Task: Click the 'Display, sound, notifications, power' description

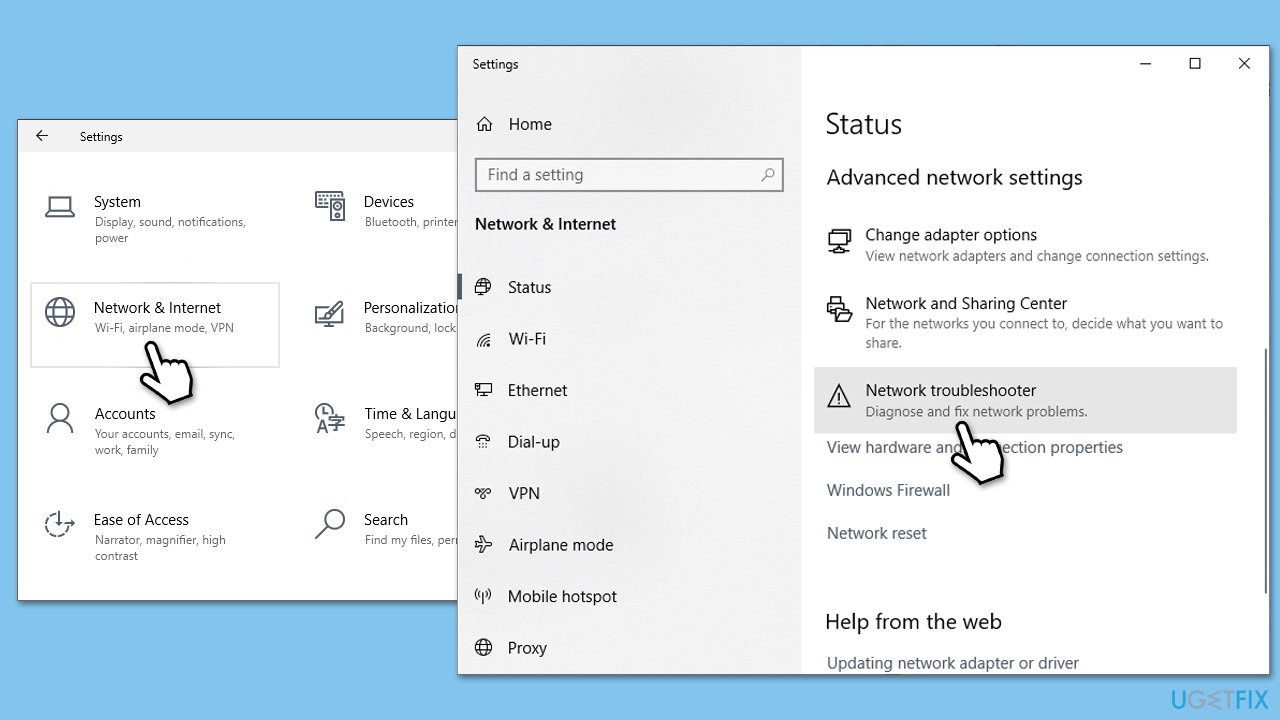Action: (170, 230)
